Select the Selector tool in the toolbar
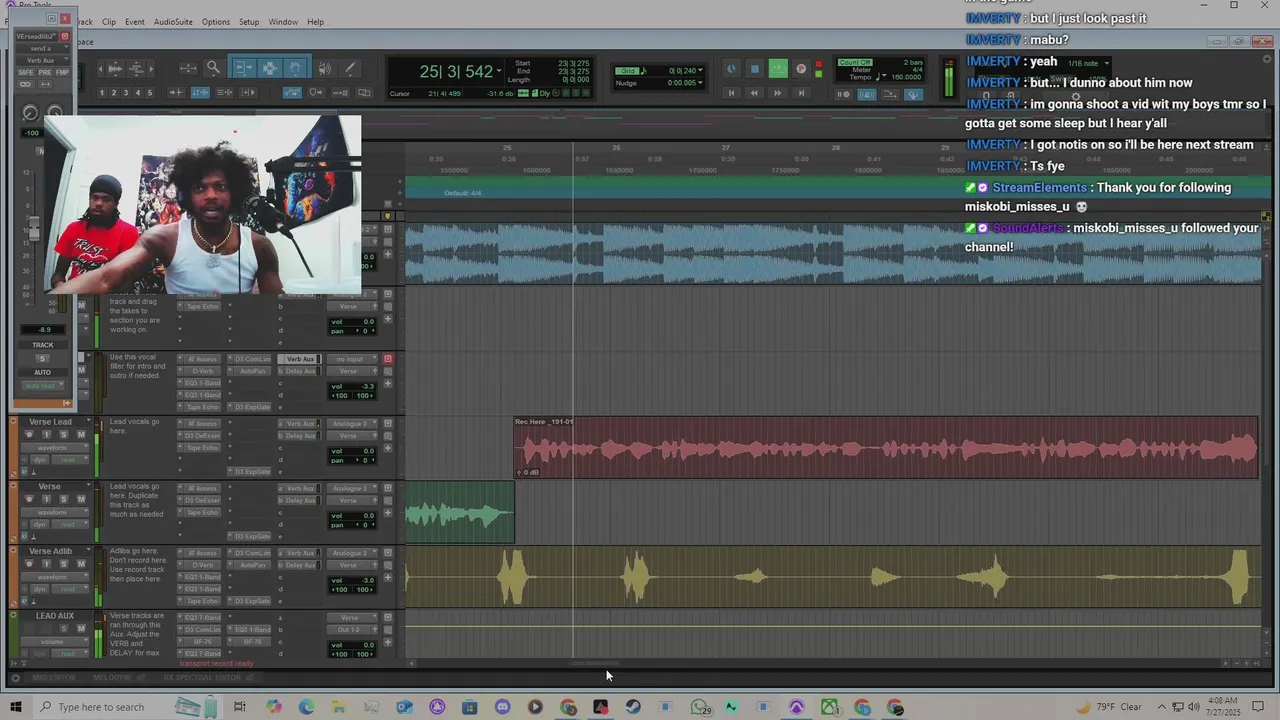 click(269, 68)
